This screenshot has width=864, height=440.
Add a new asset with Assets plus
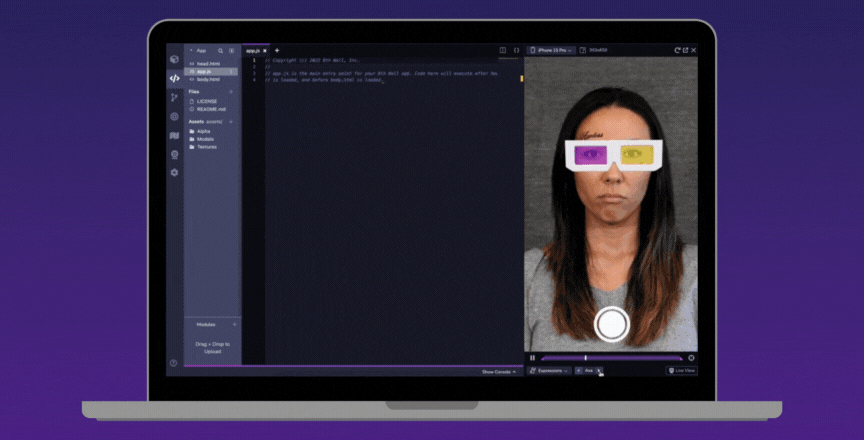[x=231, y=121]
